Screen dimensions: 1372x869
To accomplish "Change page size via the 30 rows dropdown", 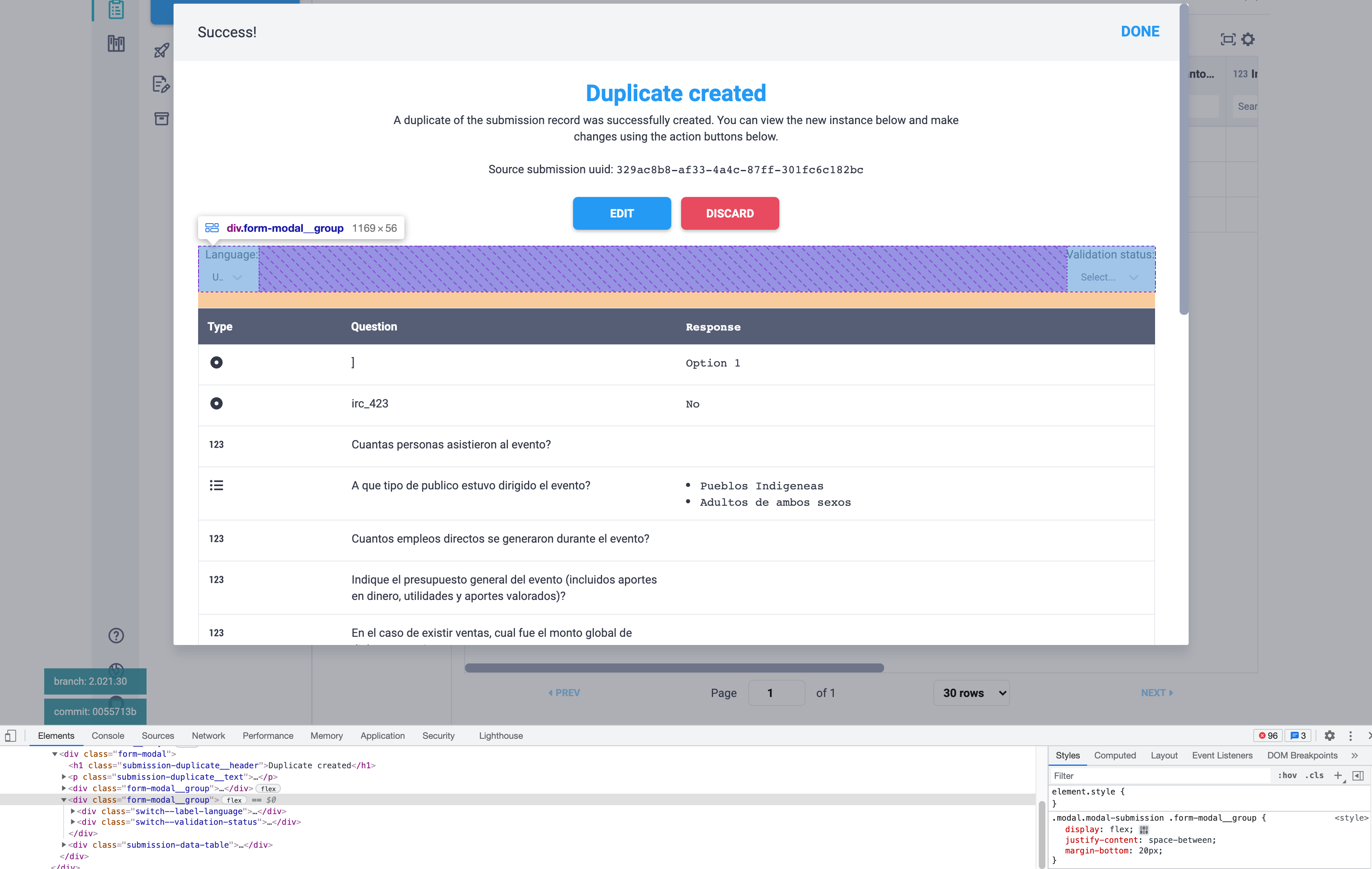I will (971, 693).
